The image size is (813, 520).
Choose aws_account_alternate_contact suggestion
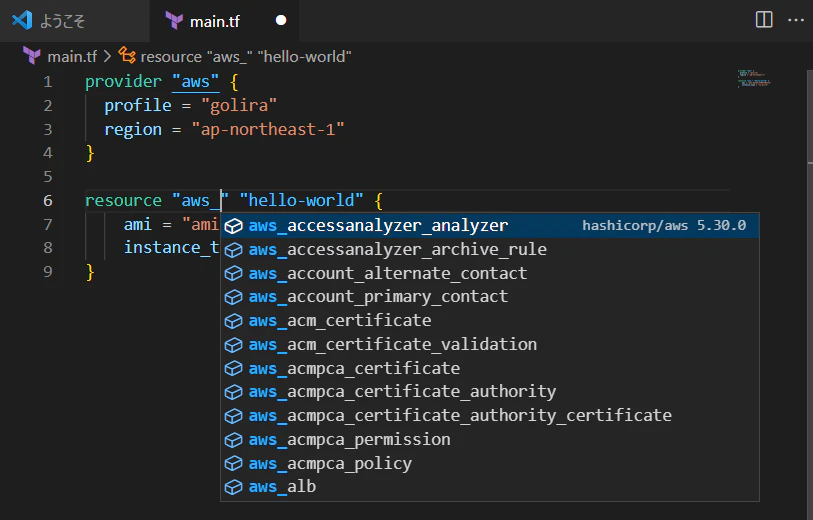tap(490, 273)
